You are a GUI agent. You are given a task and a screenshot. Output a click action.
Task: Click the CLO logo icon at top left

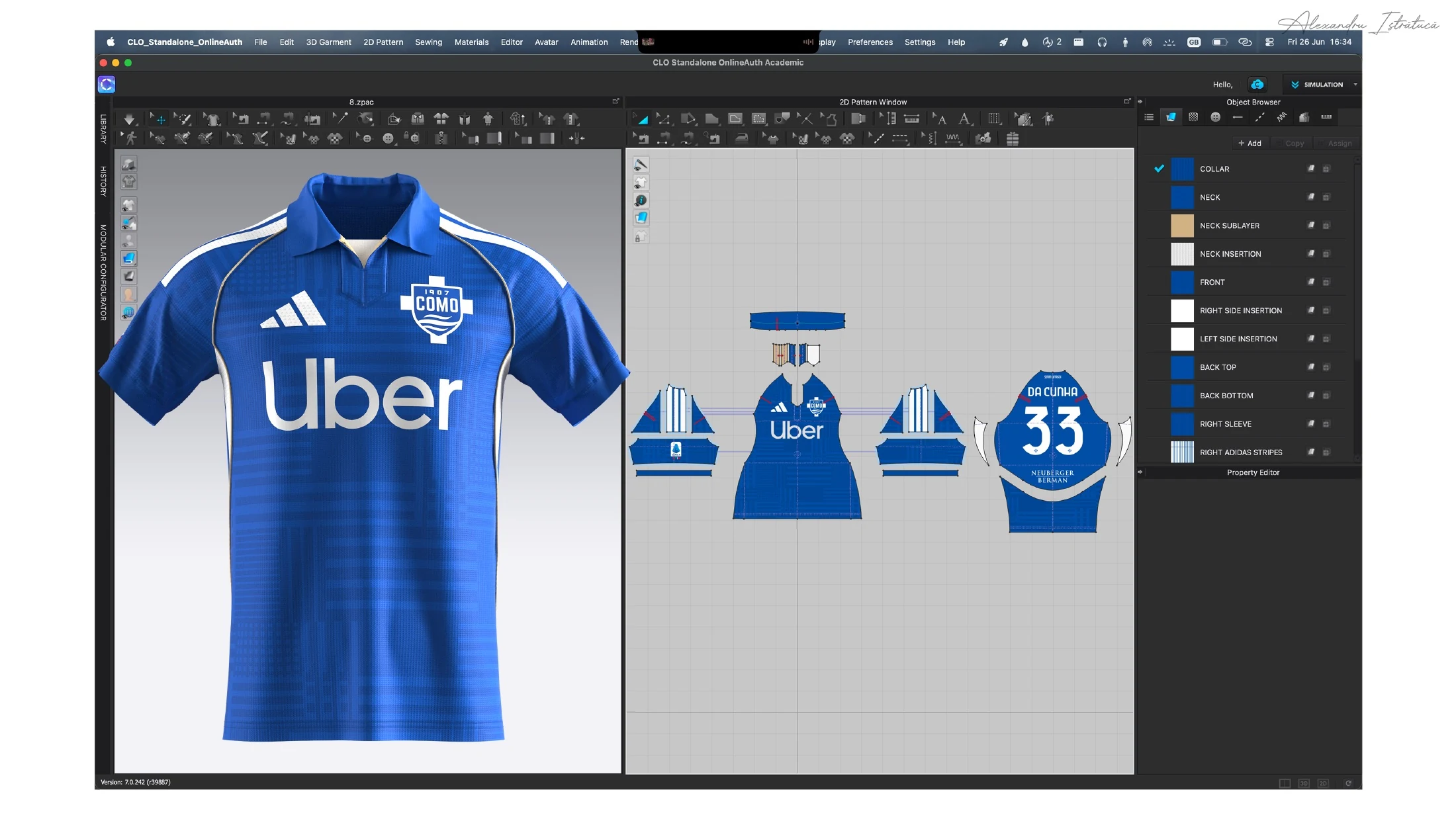pyautogui.click(x=107, y=84)
